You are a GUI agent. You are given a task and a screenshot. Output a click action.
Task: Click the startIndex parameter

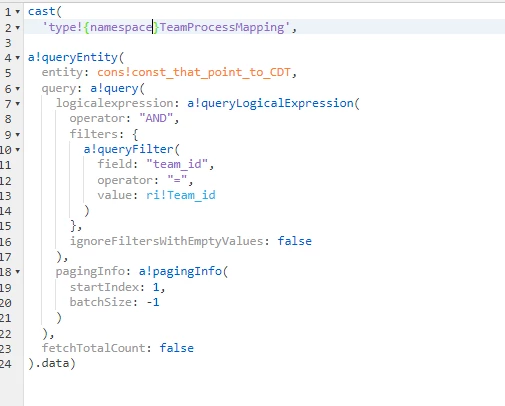(104, 287)
